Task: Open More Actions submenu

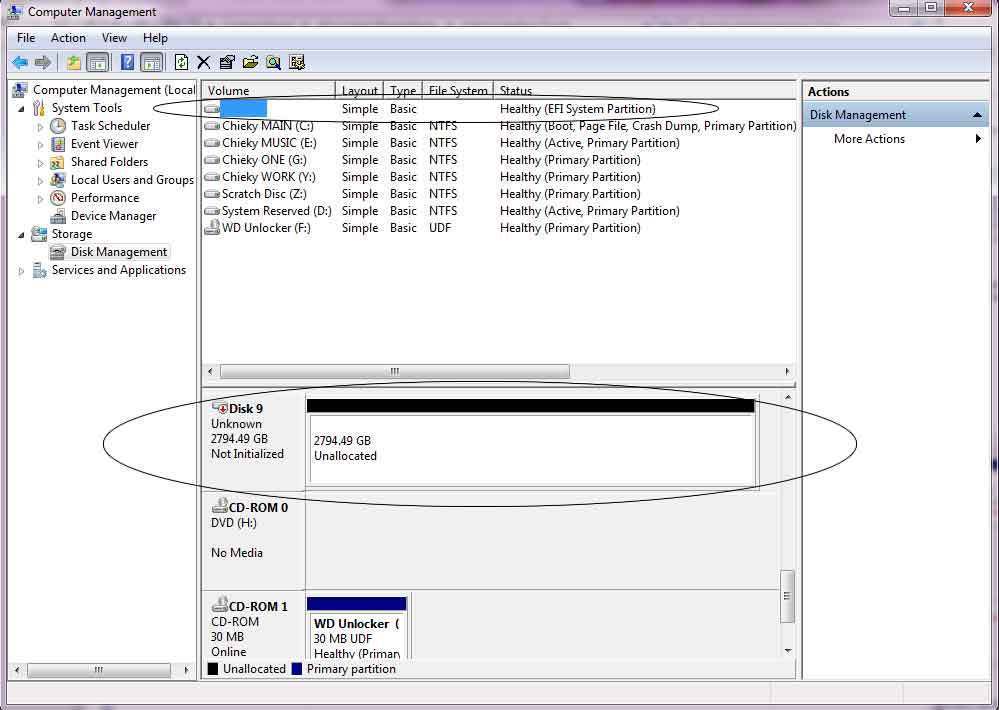Action: pyautogui.click(x=869, y=139)
